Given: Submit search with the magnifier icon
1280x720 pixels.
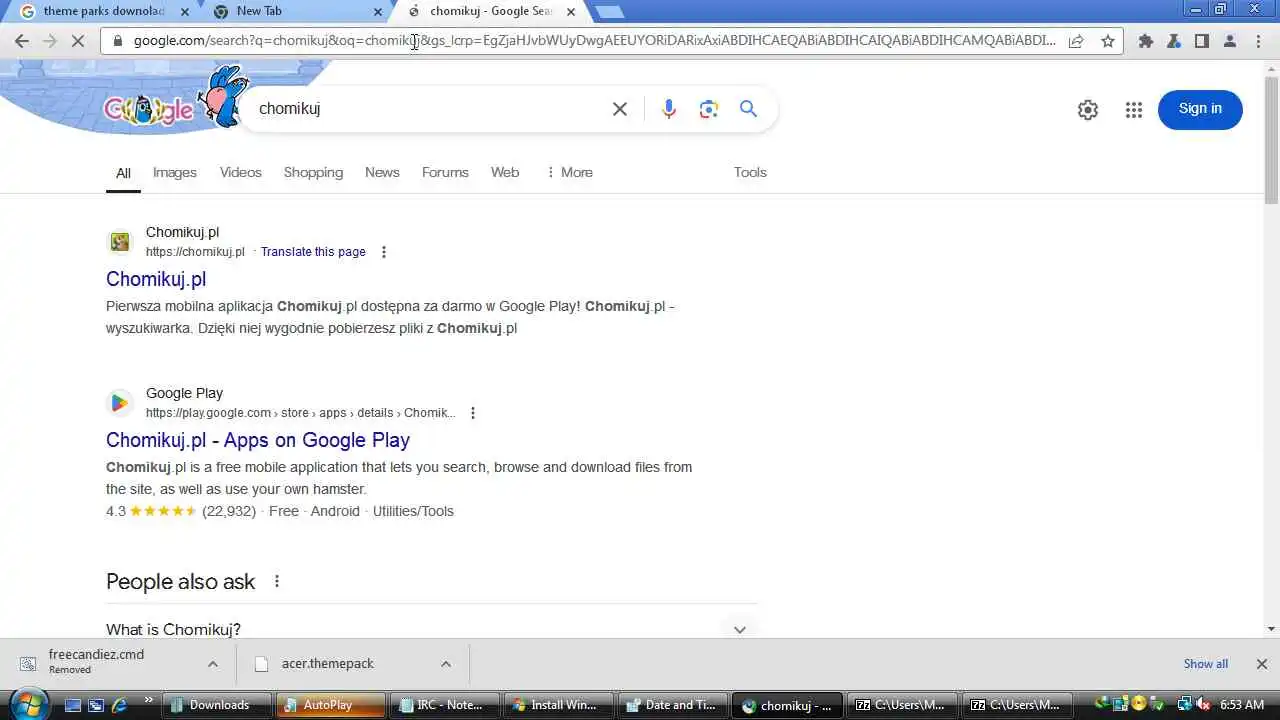Looking at the screenshot, I should (748, 109).
